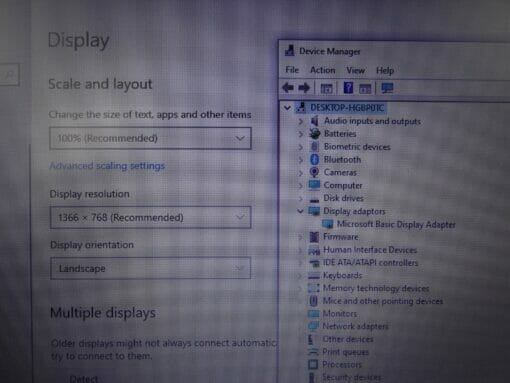
Task: Select the Disk drives icon
Action: 314,199
